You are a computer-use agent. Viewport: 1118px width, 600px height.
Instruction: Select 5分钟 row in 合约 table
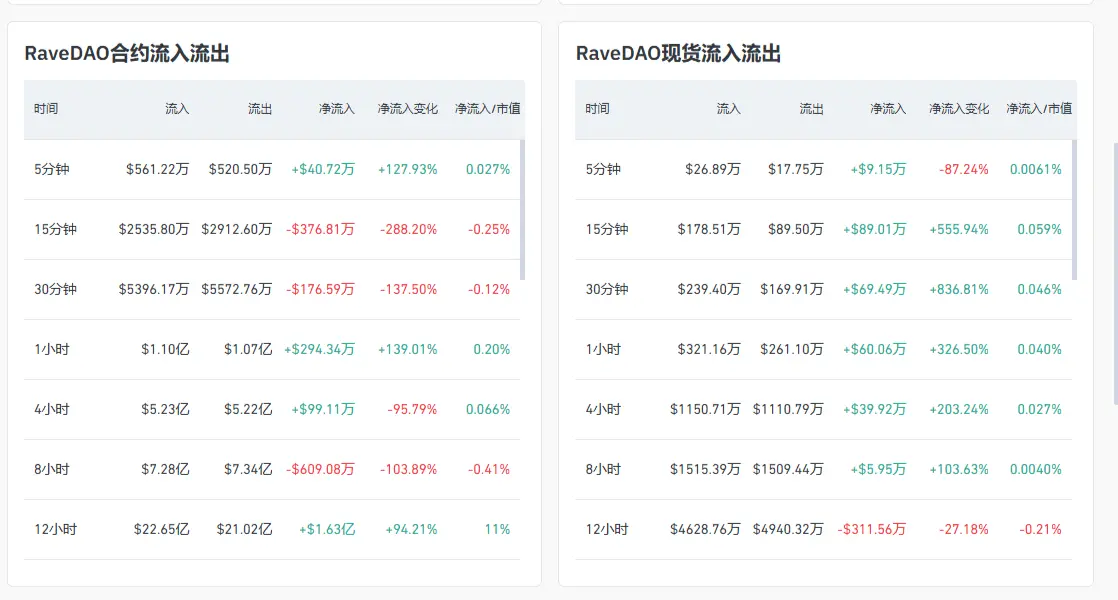(272, 170)
